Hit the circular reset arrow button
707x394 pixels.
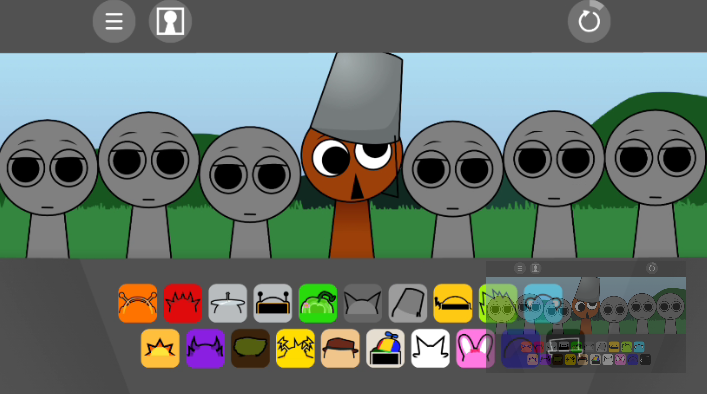(x=589, y=21)
